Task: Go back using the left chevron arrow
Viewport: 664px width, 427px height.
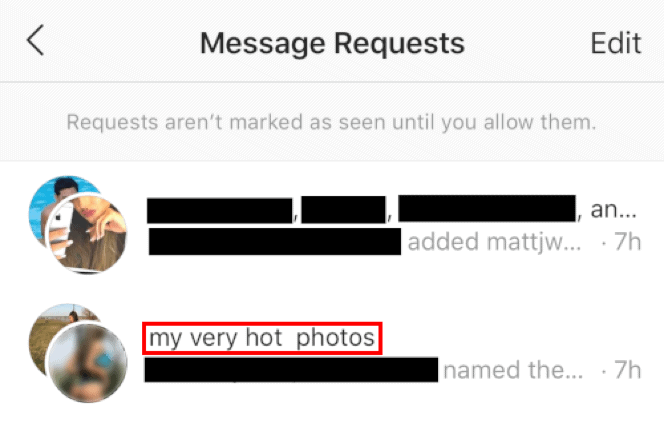Action: (x=36, y=40)
